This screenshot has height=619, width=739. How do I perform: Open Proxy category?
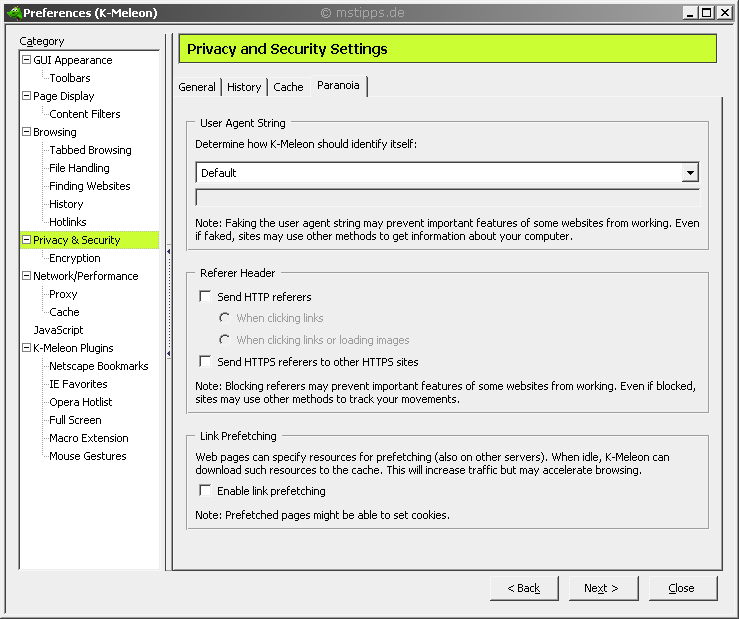point(63,294)
